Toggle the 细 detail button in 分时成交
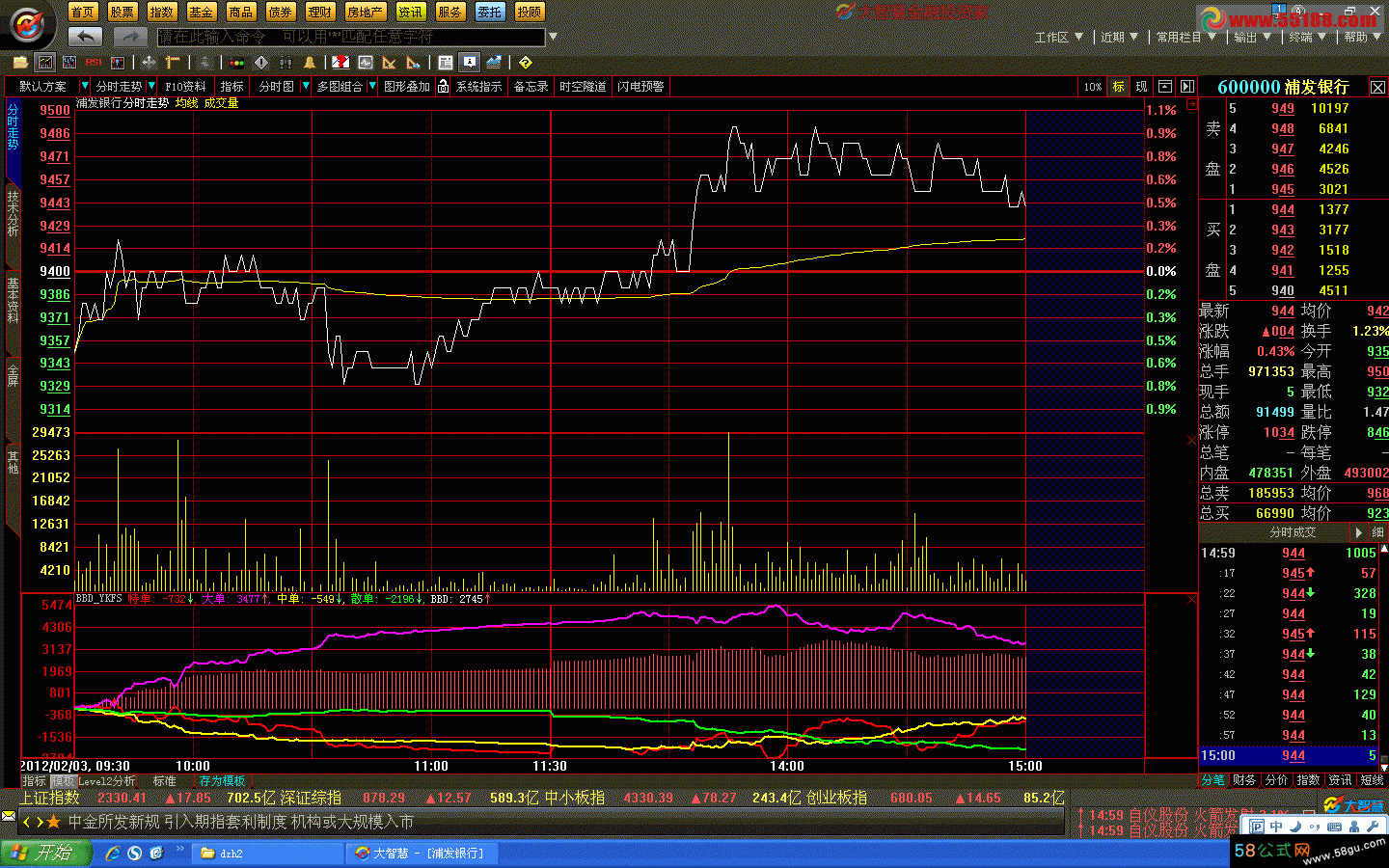The width and height of the screenshot is (1389, 868). point(1377,532)
